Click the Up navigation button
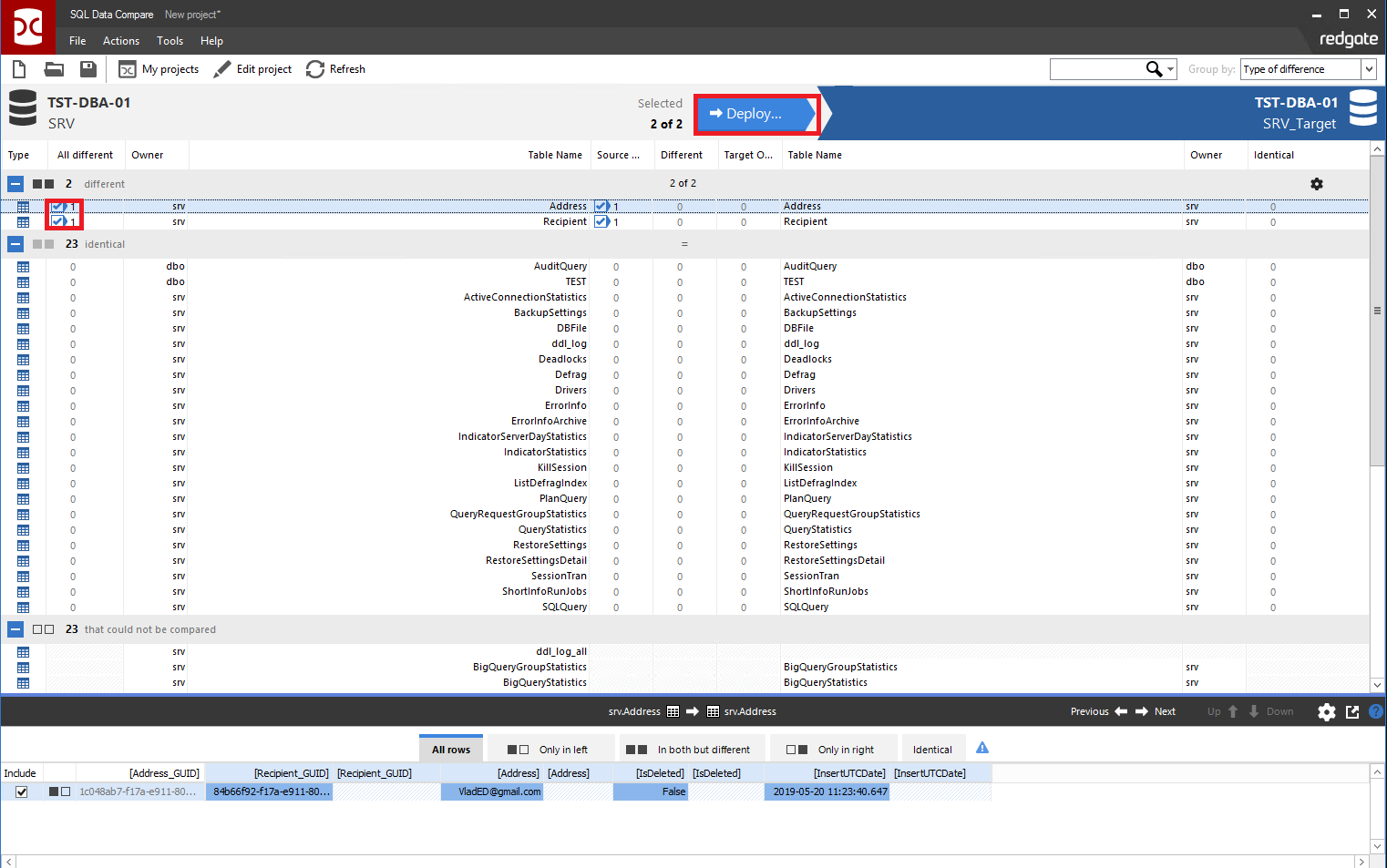This screenshot has width=1387, height=868. click(1223, 711)
